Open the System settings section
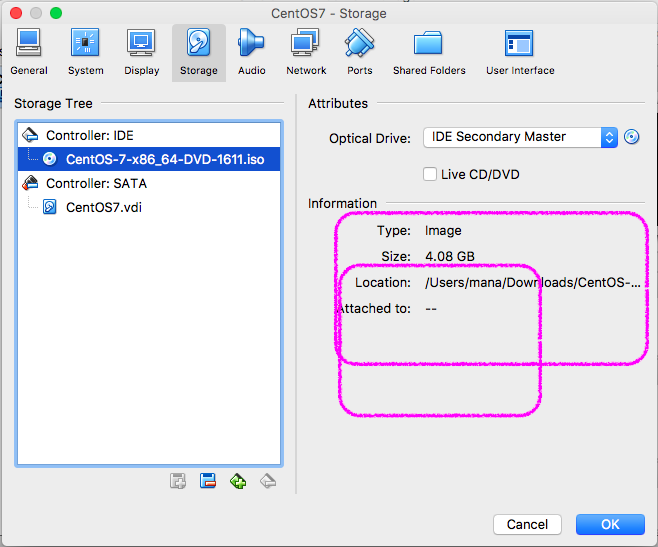 point(86,52)
